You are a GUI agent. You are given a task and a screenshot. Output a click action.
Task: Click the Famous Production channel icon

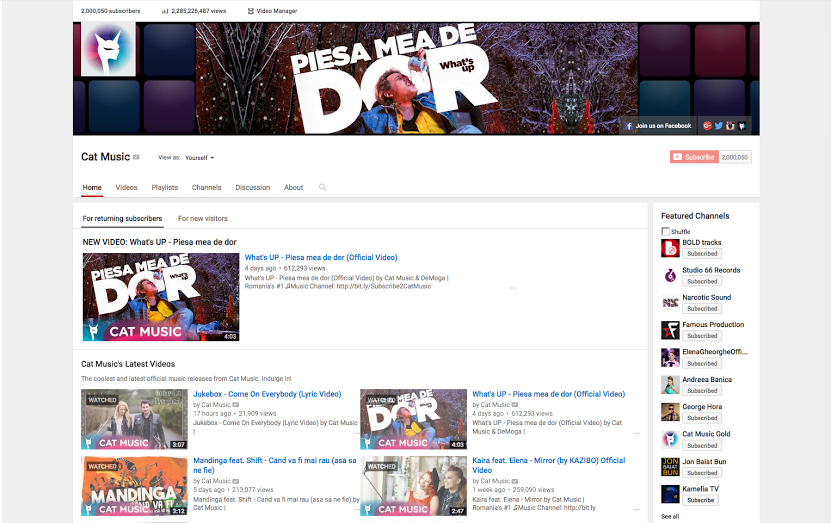[670, 330]
